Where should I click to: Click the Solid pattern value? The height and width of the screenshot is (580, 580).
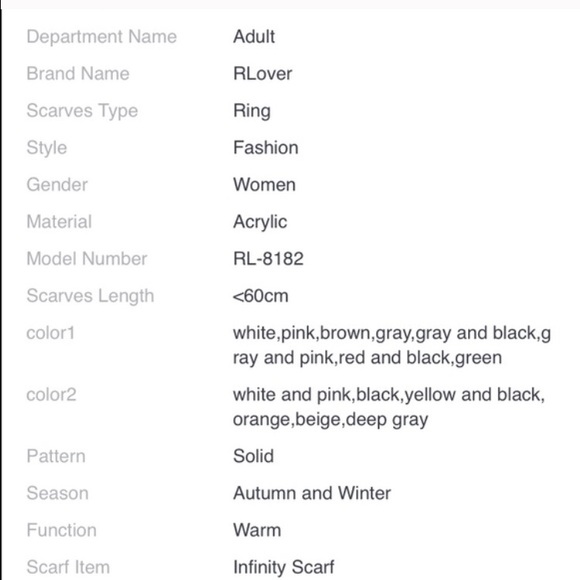pyautogui.click(x=253, y=456)
